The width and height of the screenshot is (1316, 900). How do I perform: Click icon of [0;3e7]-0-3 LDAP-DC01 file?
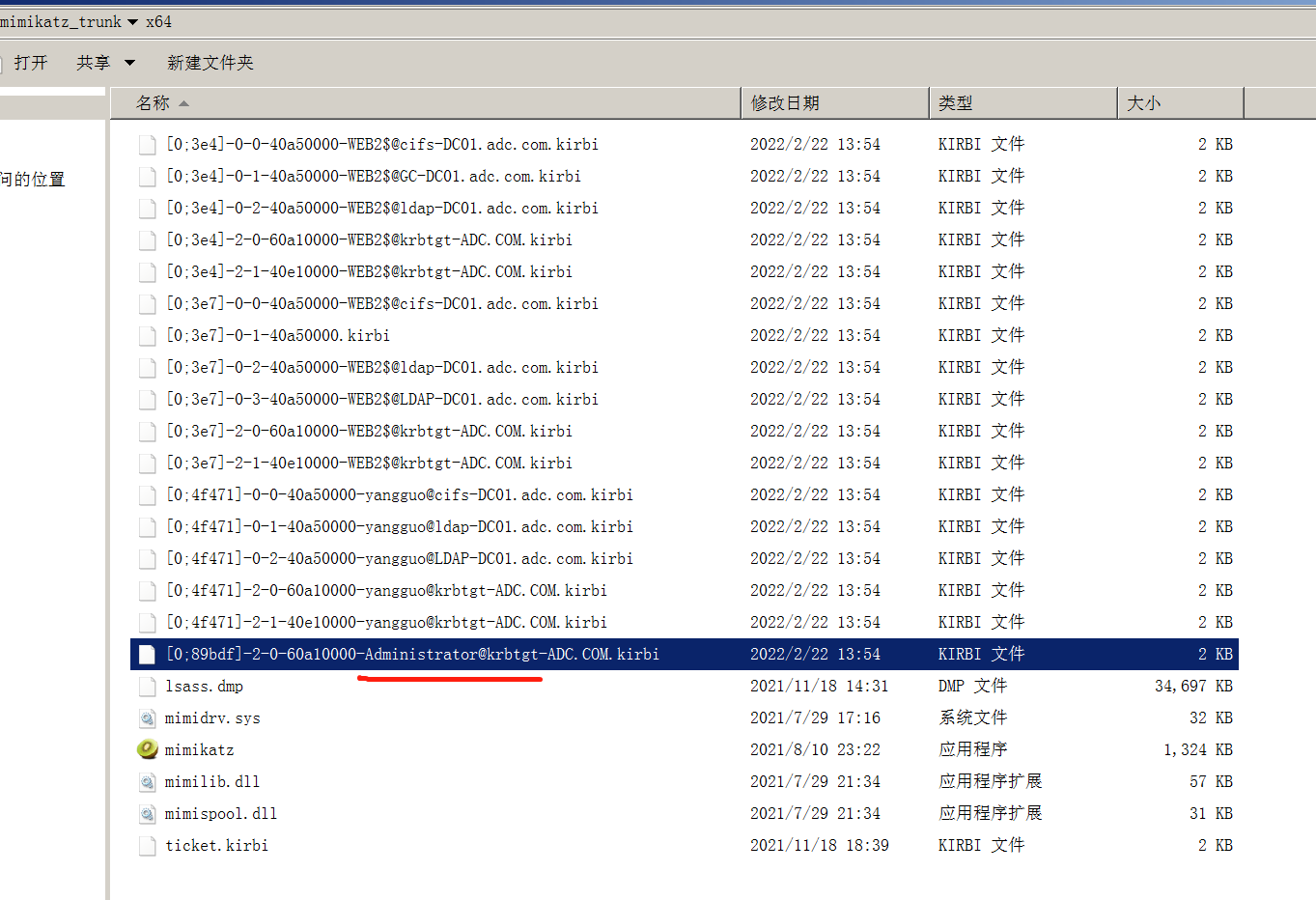point(147,399)
